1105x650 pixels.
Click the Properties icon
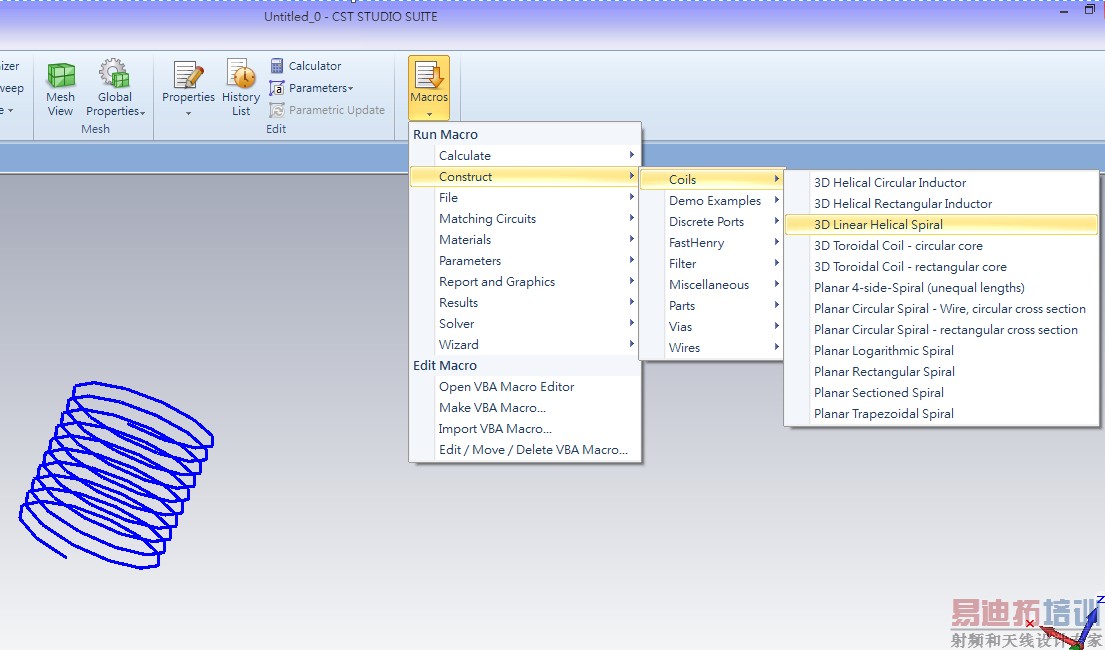188,75
